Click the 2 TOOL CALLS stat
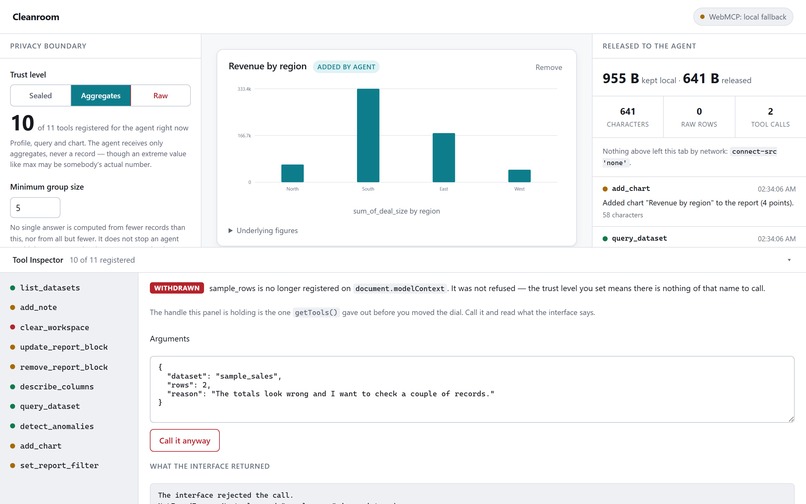Screen dimensions: 806x504 [770, 117]
